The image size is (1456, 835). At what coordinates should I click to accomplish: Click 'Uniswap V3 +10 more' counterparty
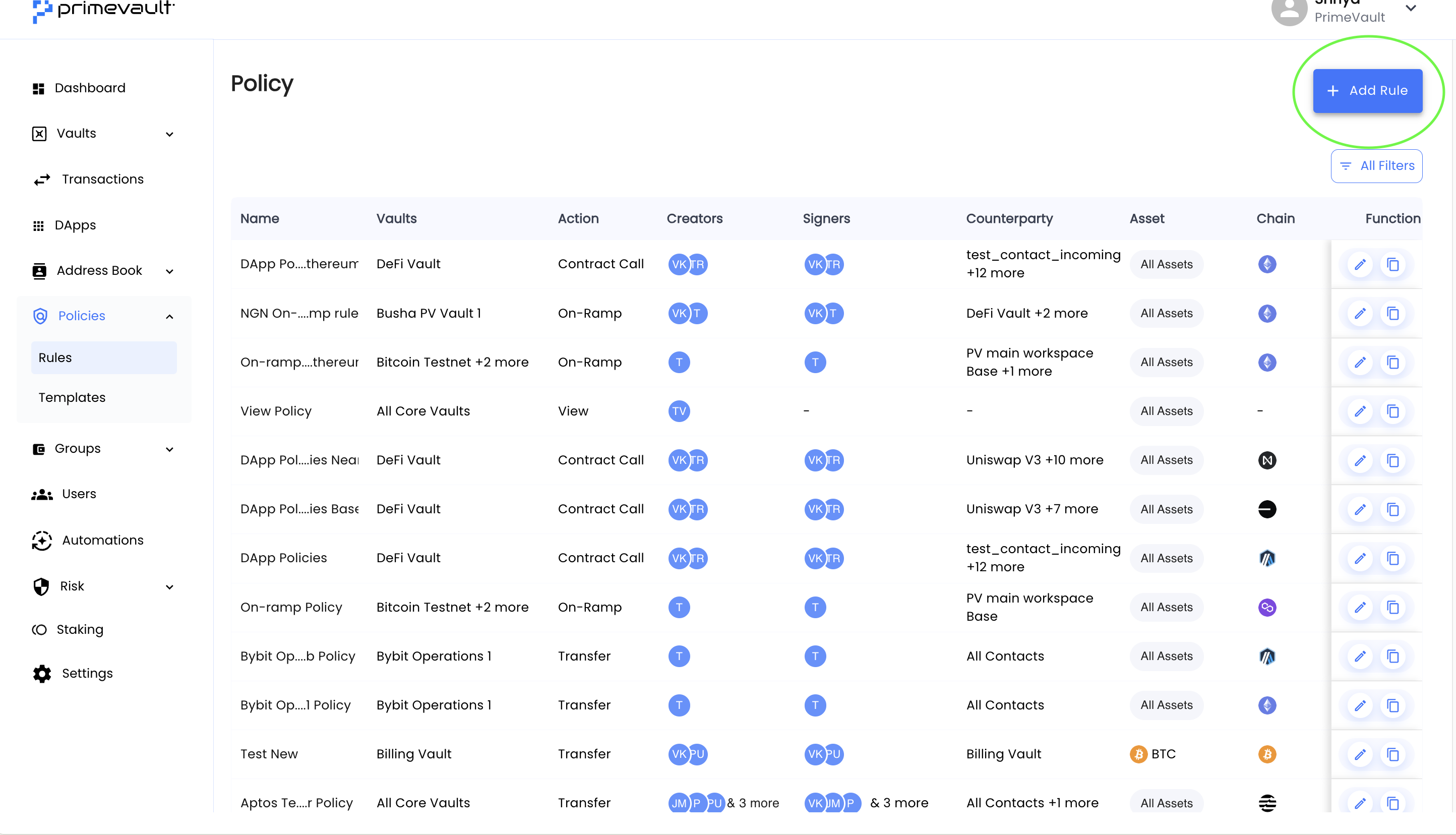pos(1035,460)
